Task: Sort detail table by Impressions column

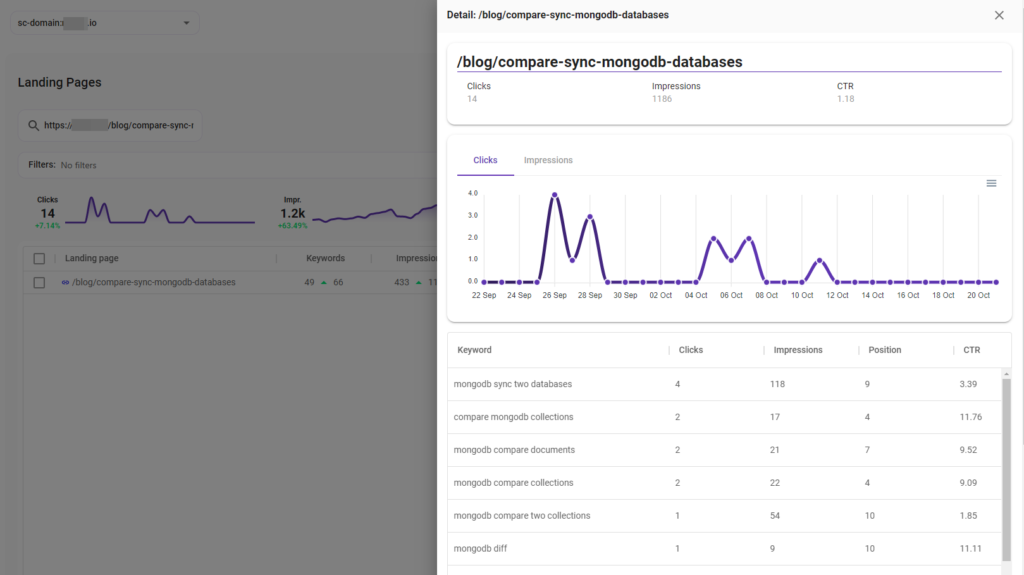Action: (797, 350)
